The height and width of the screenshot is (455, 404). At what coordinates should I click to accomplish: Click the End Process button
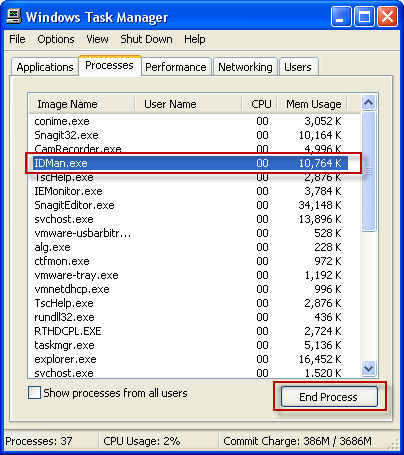[x=329, y=397]
